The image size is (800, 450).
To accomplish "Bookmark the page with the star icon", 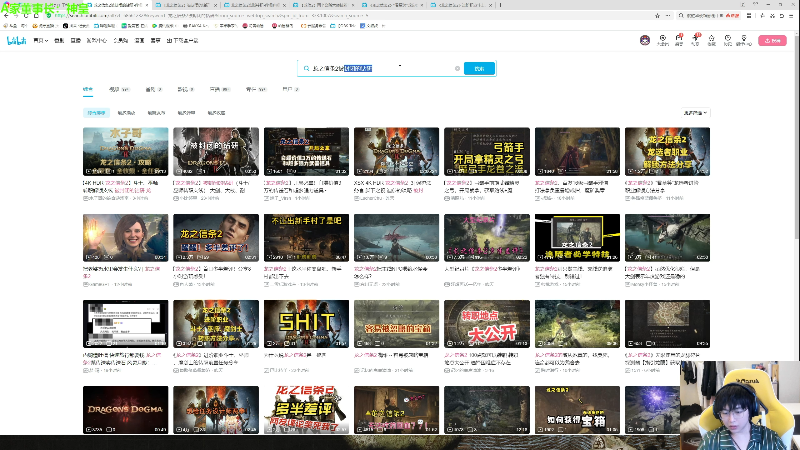I will coord(657,16).
